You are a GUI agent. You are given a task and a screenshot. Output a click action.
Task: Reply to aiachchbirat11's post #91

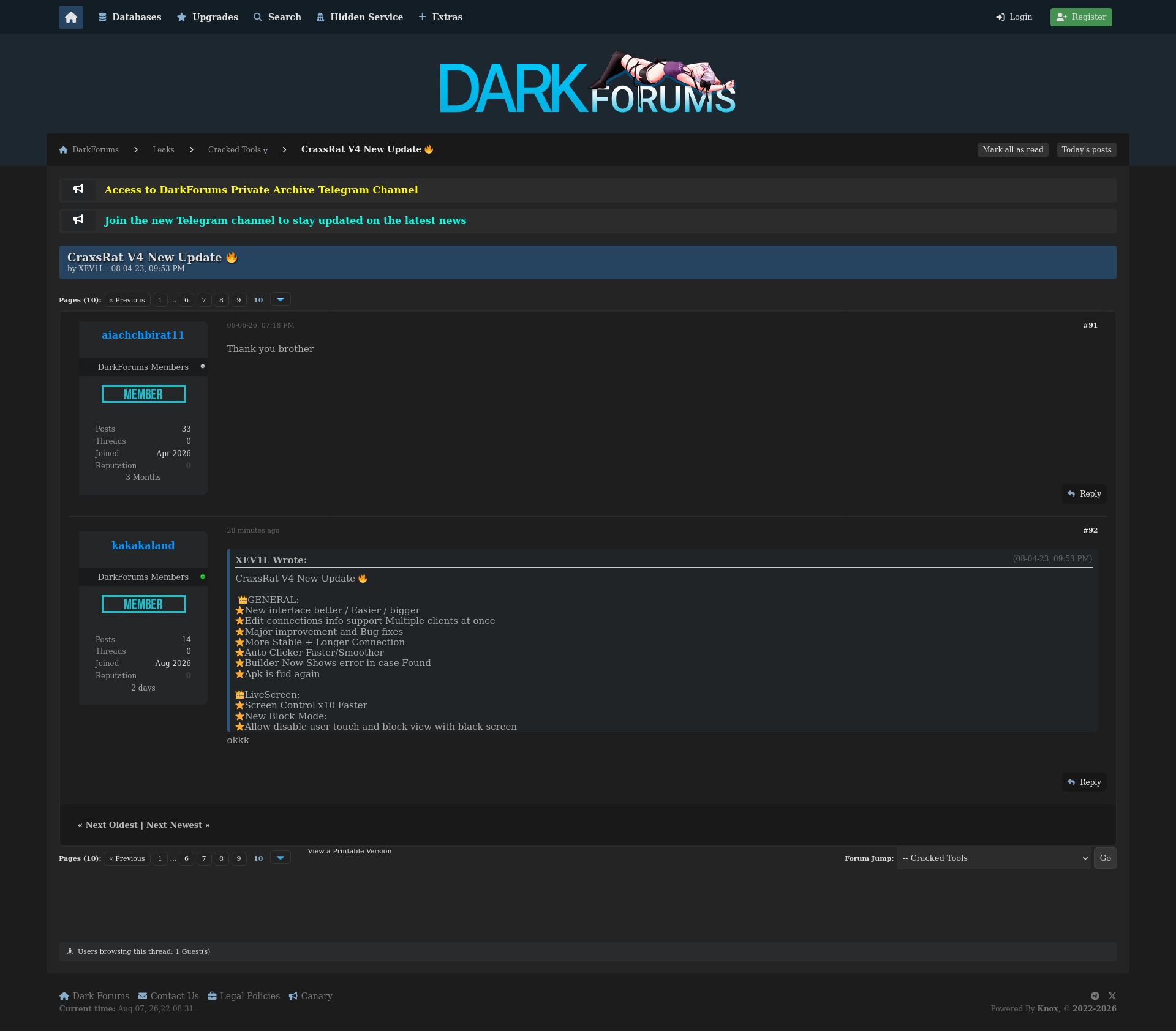[x=1084, y=494]
